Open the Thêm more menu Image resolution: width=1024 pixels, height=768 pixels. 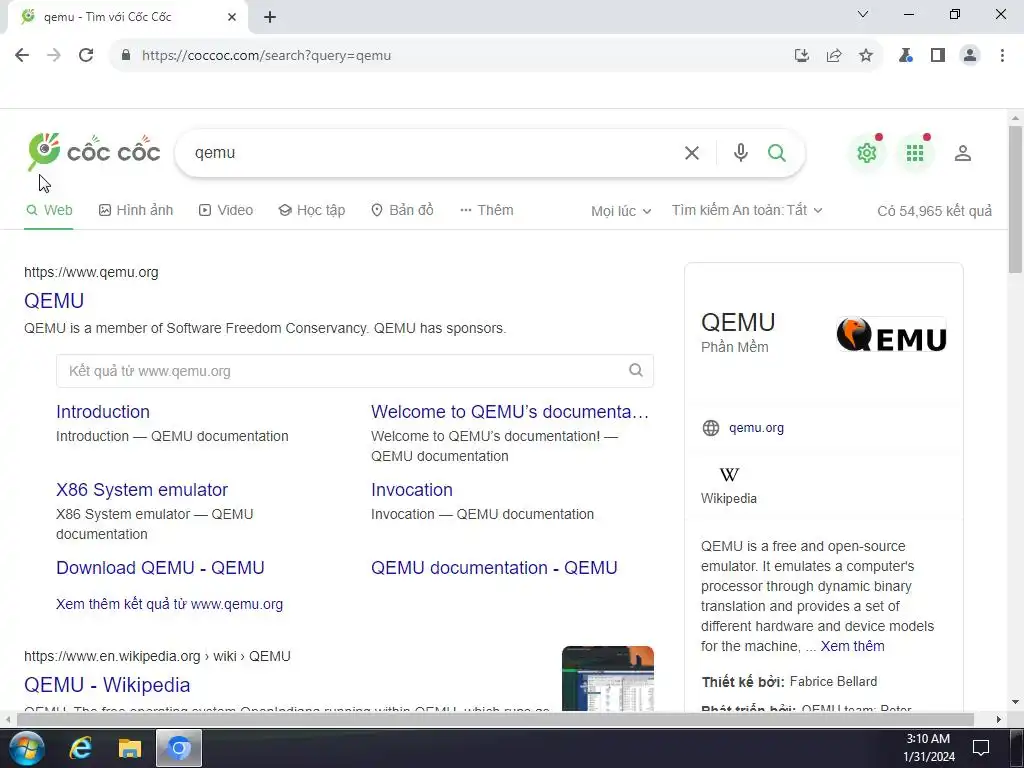[487, 210]
